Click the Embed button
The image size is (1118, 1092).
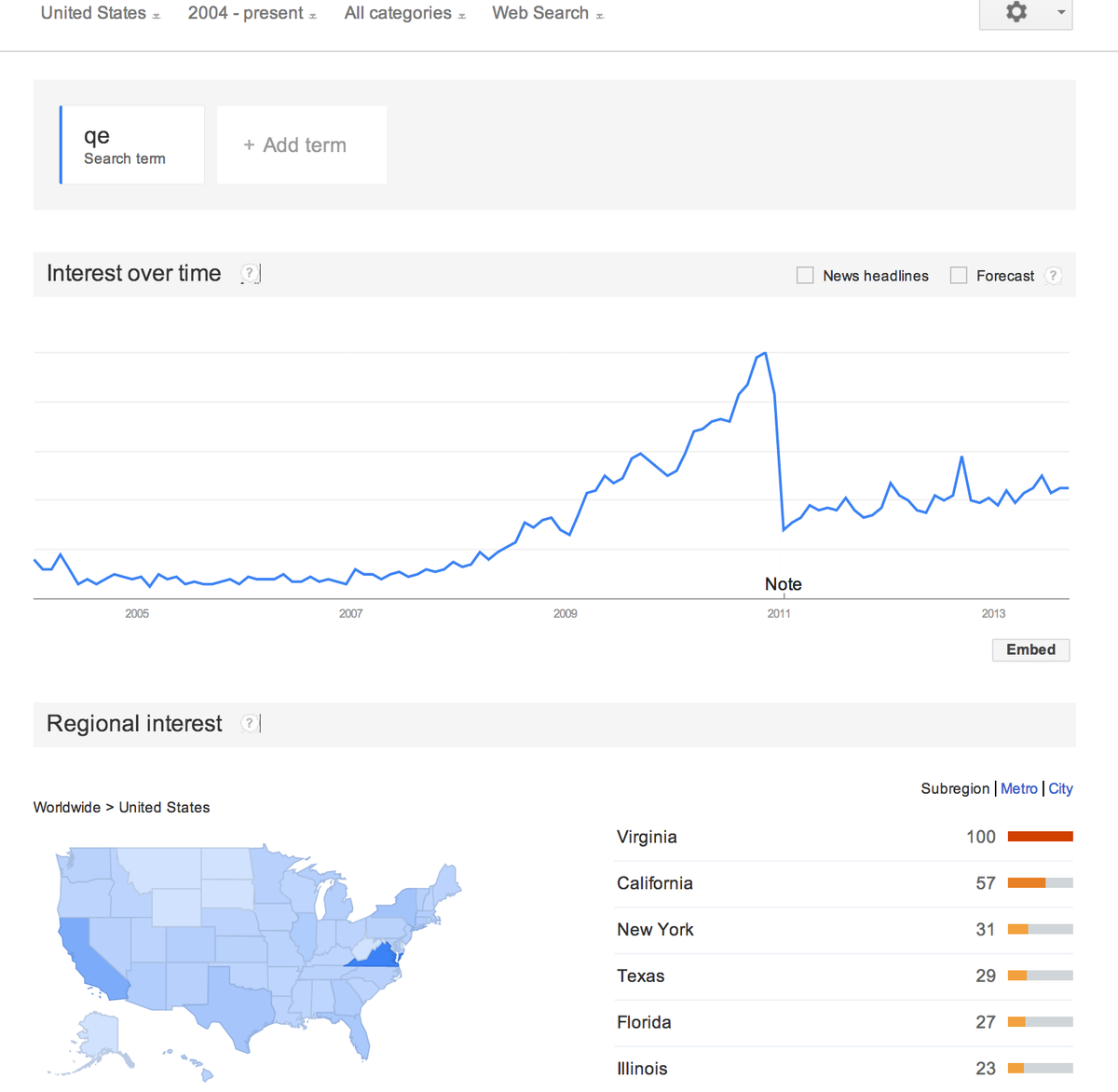(x=1030, y=649)
